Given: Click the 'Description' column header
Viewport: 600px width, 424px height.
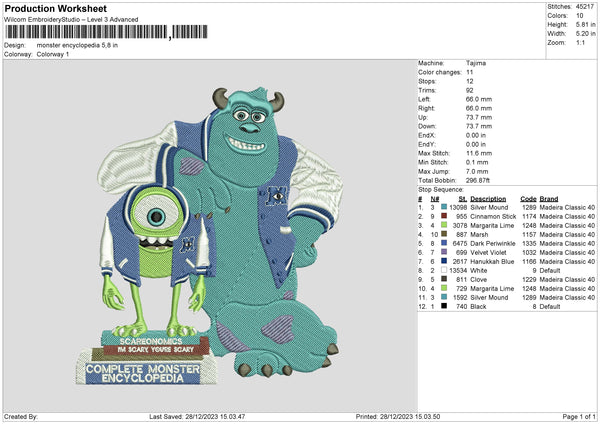Looking at the screenshot, I should 488,199.
